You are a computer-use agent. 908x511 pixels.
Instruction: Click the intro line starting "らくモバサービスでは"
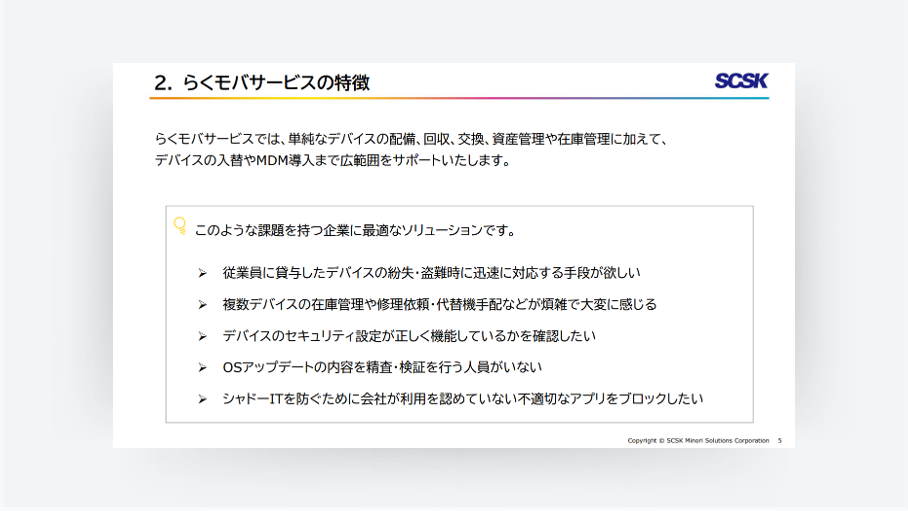coord(412,139)
